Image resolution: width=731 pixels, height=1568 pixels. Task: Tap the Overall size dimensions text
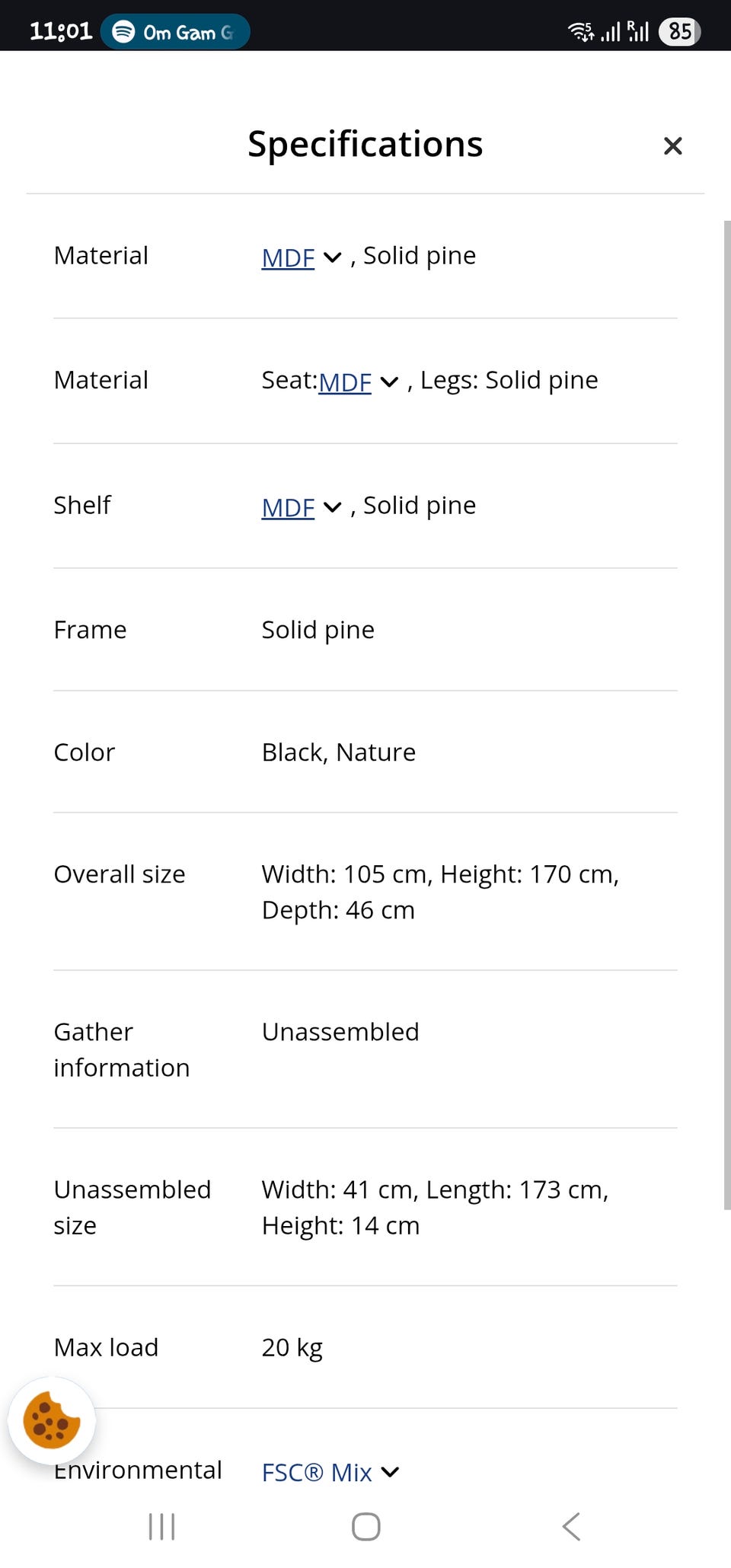[440, 892]
